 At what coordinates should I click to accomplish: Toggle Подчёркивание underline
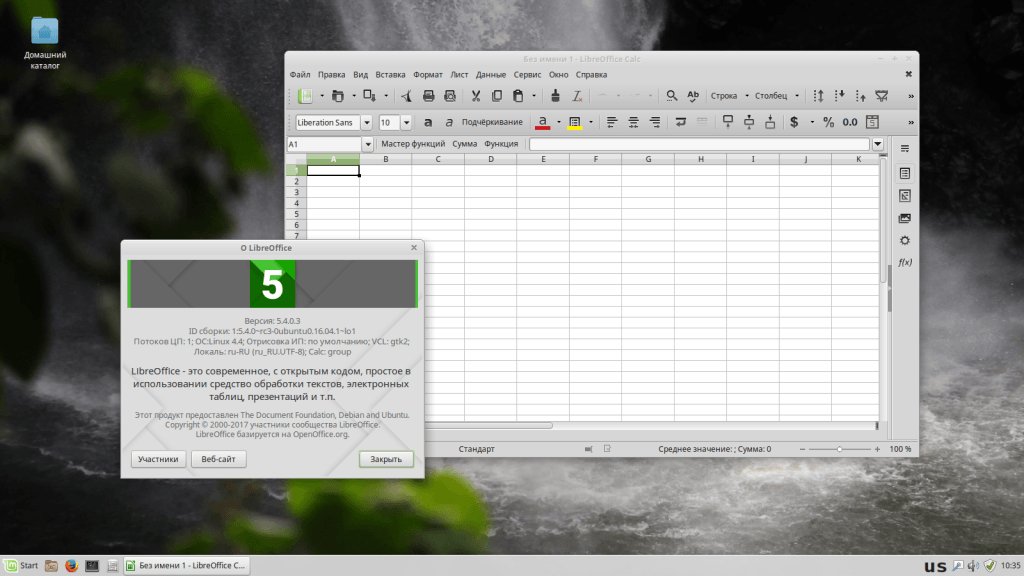492,122
